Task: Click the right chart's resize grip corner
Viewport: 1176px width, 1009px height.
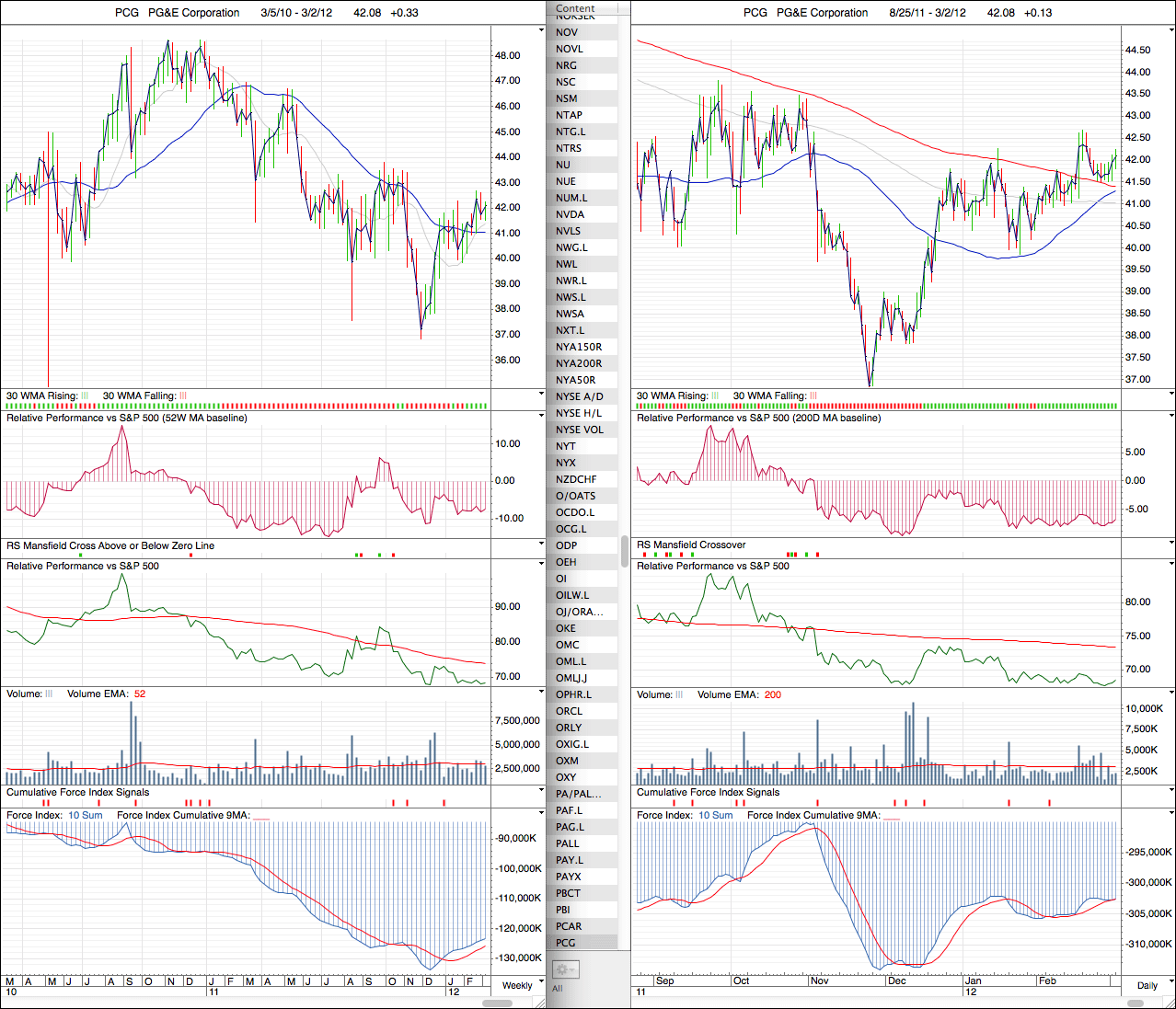Action: (x=1170, y=1003)
